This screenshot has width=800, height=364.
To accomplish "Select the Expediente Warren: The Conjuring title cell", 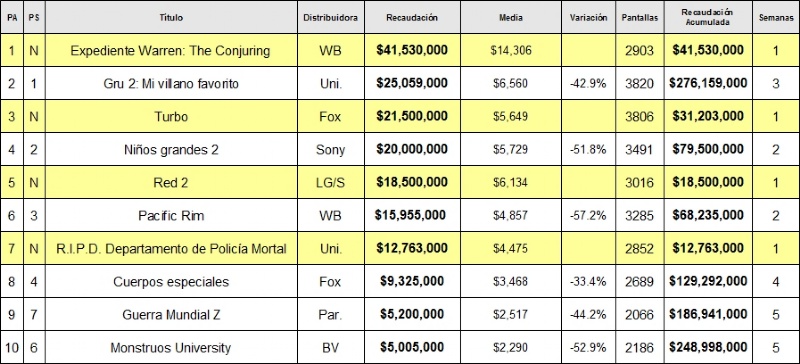I will click(171, 51).
